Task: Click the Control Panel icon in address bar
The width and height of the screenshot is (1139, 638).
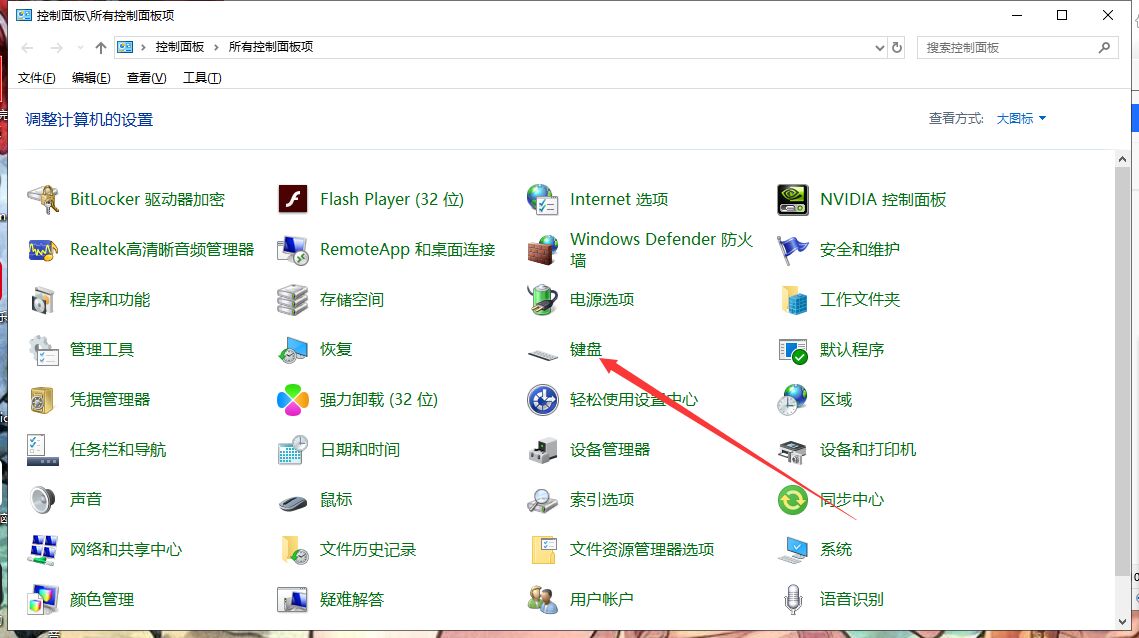Action: (x=125, y=47)
